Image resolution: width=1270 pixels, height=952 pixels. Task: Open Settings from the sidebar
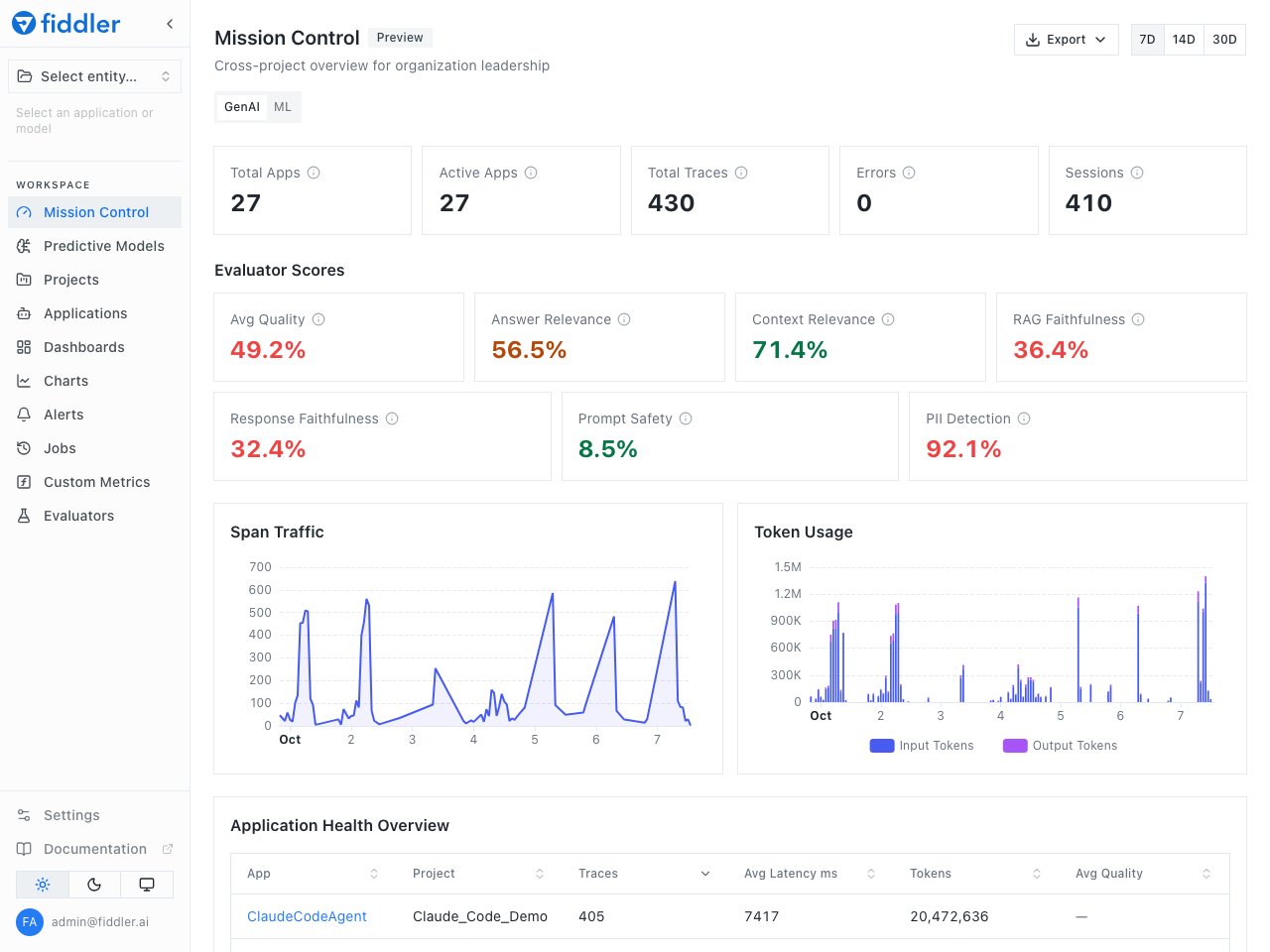[94, 815]
